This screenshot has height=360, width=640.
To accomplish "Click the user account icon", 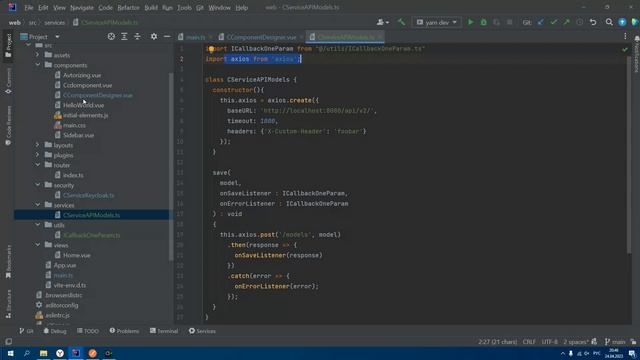I will tap(382, 22).
